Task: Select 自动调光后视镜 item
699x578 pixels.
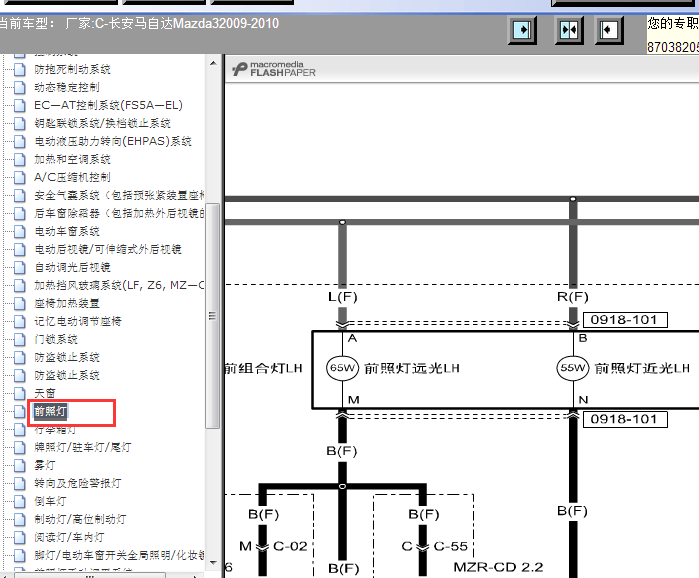Action: click(72, 267)
